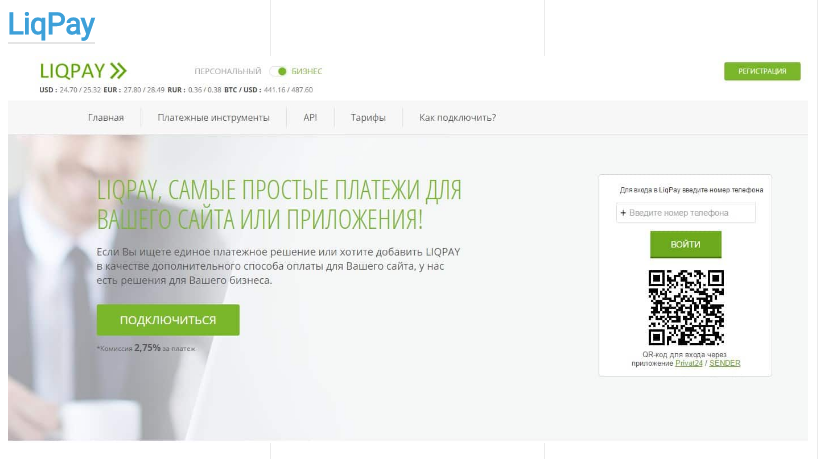This screenshot has height=459, width=819.
Task: Click the green LIQPAY logo
Action: click(83, 71)
